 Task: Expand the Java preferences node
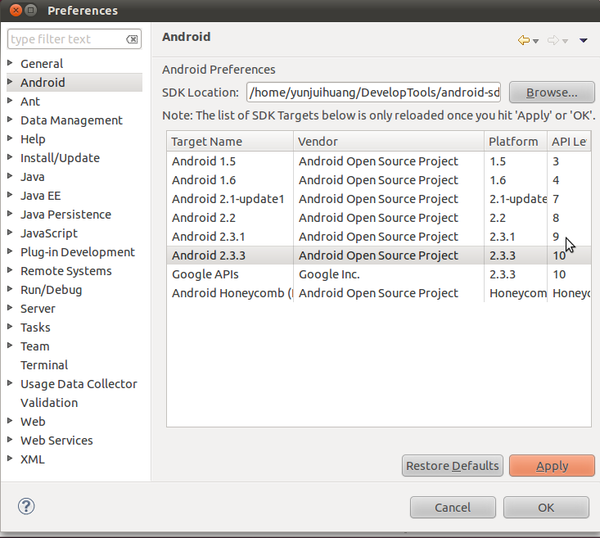click(x=10, y=176)
